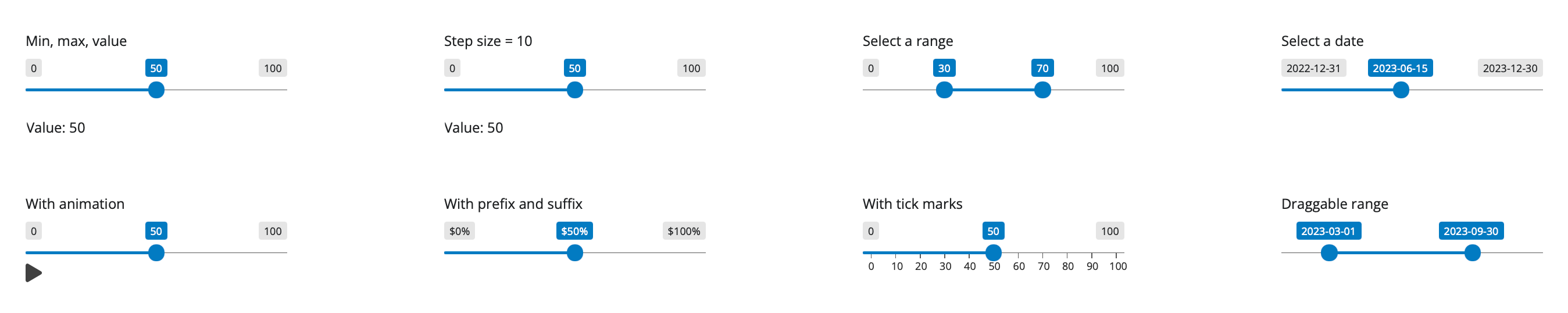Click the draggable range end handle 2023-09-30

click(1472, 252)
